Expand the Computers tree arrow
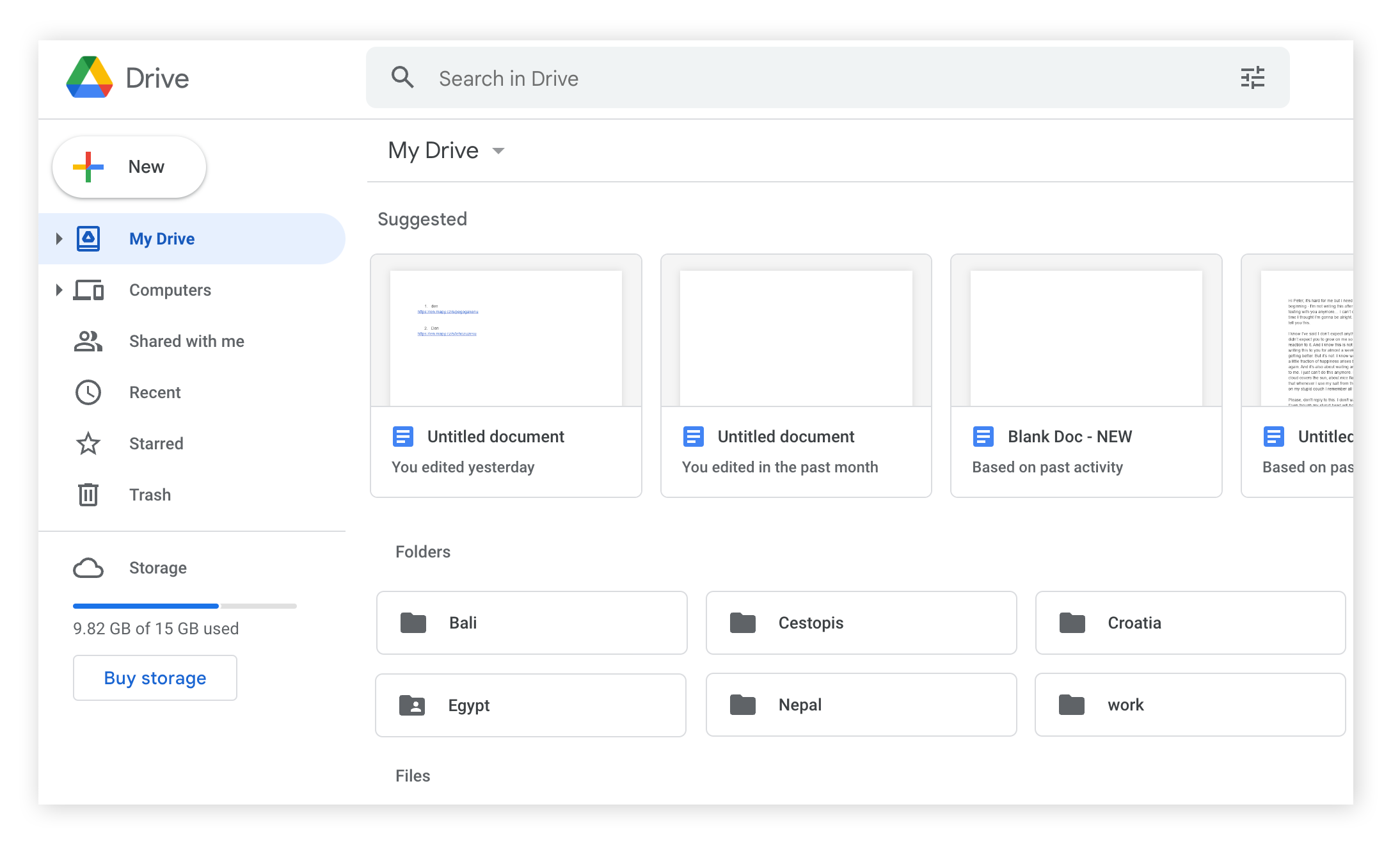This screenshot has height=850, width=1400. tap(59, 290)
